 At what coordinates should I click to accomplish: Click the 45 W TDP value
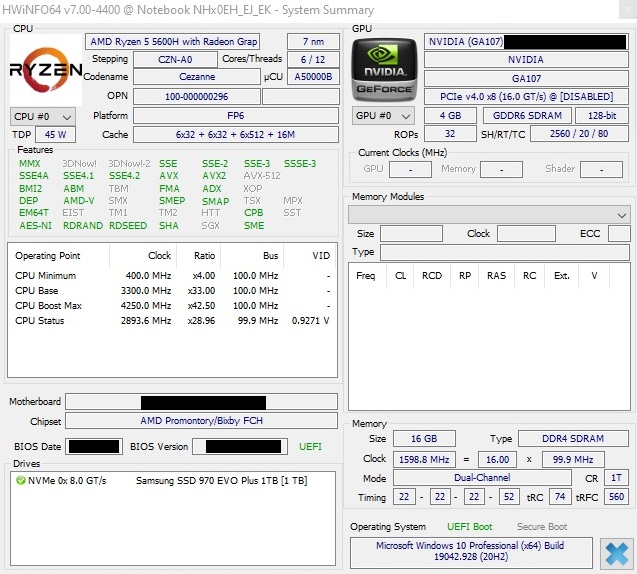[x=55, y=134]
